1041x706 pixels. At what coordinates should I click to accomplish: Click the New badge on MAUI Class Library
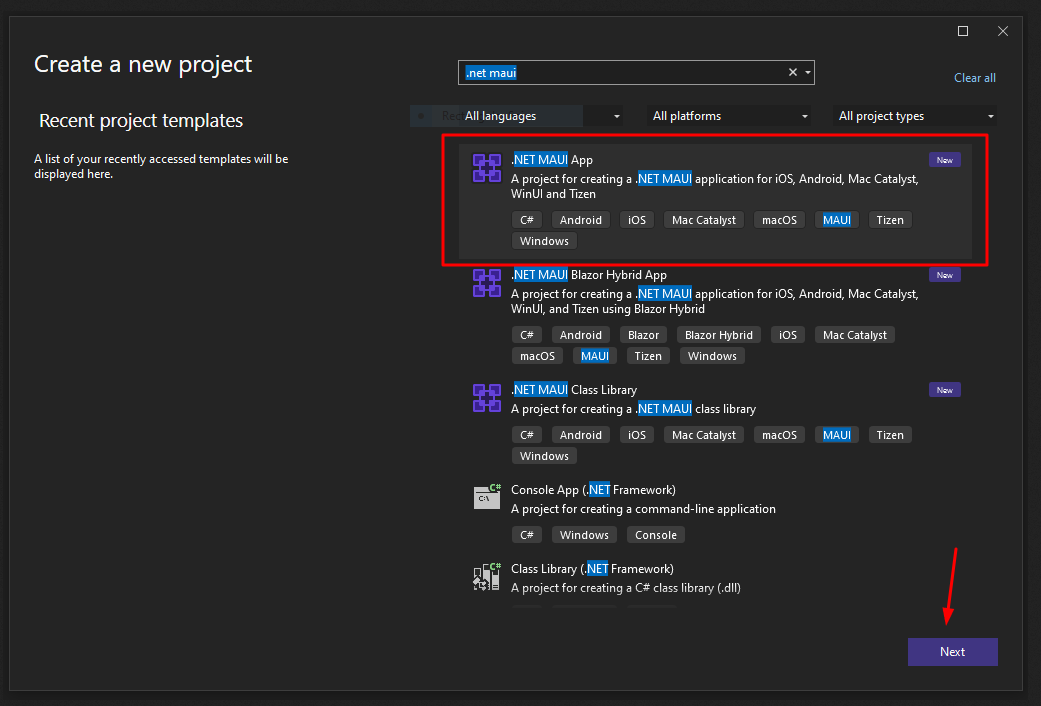click(944, 390)
